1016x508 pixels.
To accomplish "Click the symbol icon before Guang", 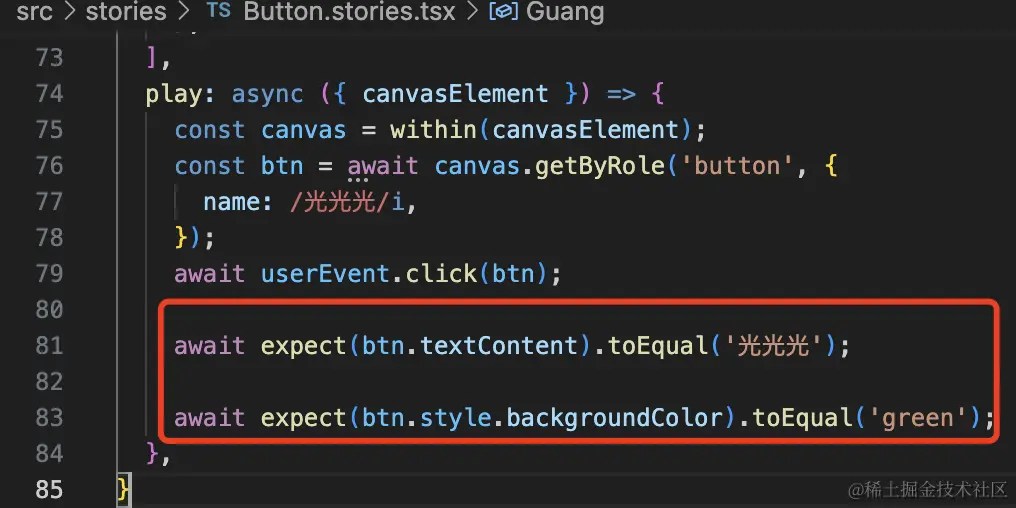I will (503, 12).
